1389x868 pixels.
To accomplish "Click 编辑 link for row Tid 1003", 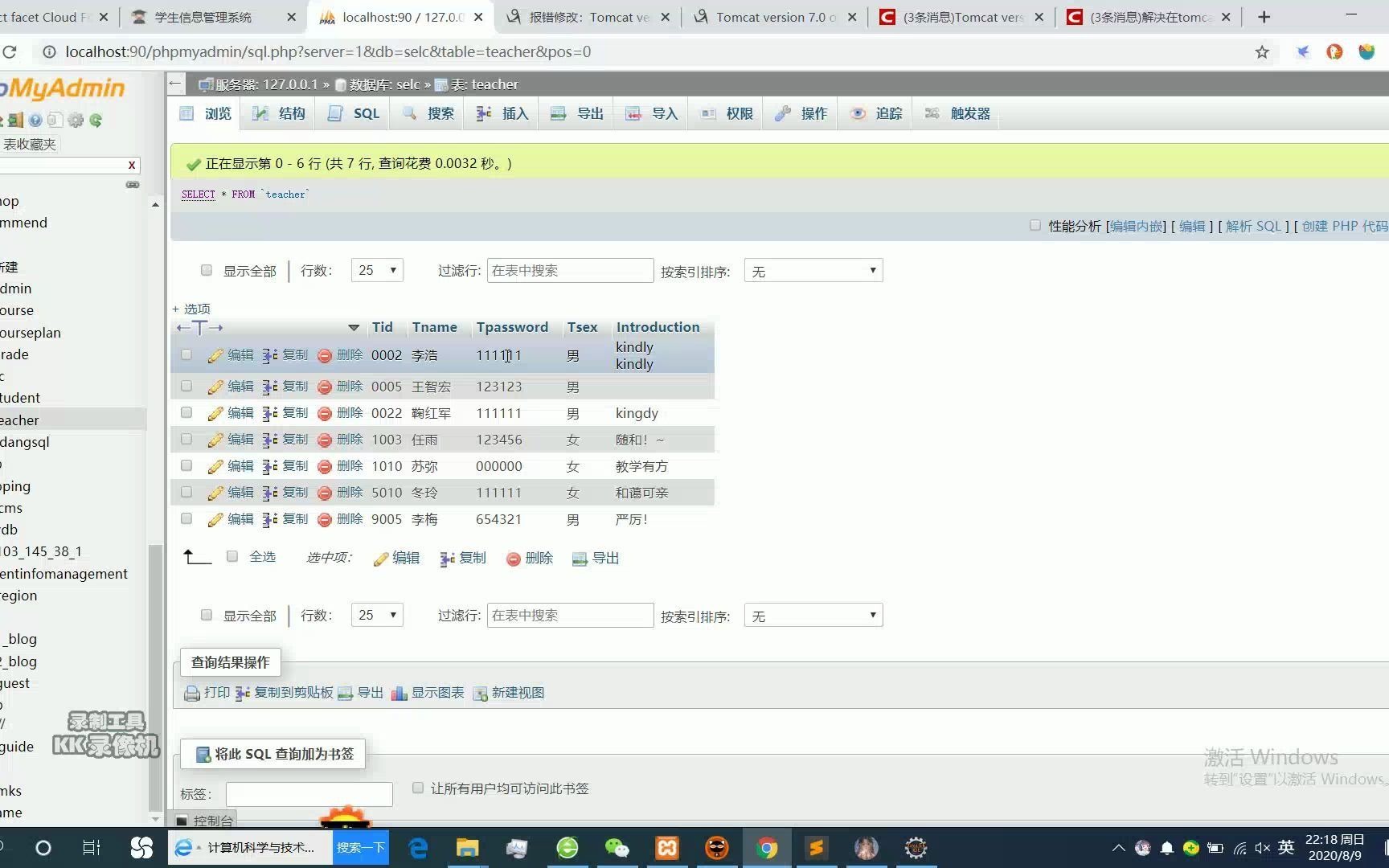I will (x=239, y=440).
